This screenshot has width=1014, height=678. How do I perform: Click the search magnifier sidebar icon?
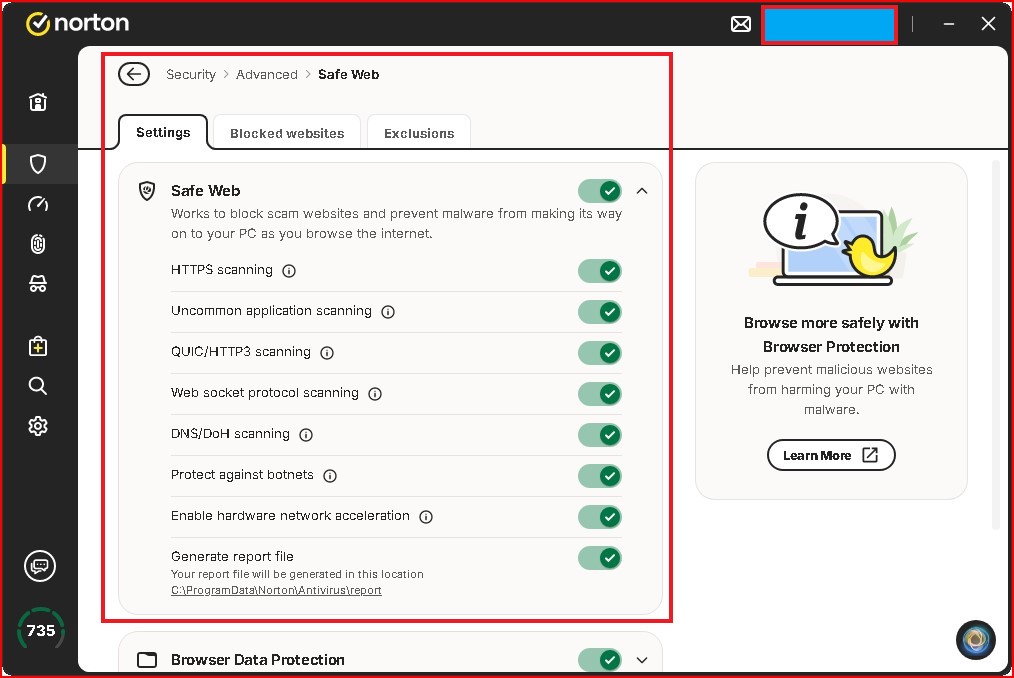coord(38,386)
